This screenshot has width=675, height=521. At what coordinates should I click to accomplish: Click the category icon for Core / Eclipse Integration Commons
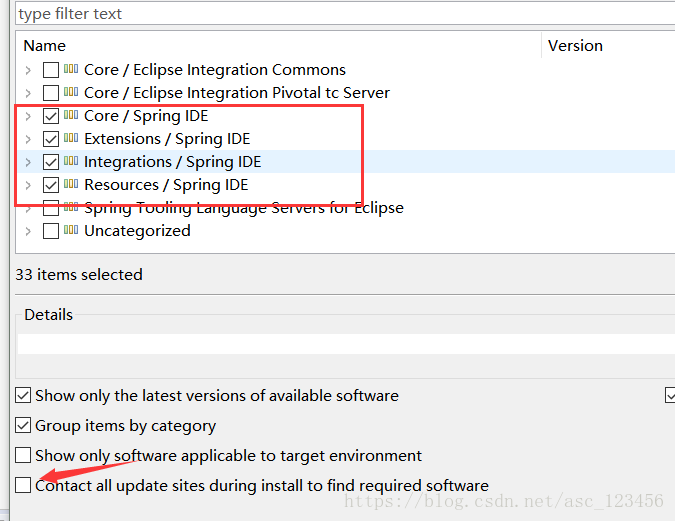pos(71,69)
